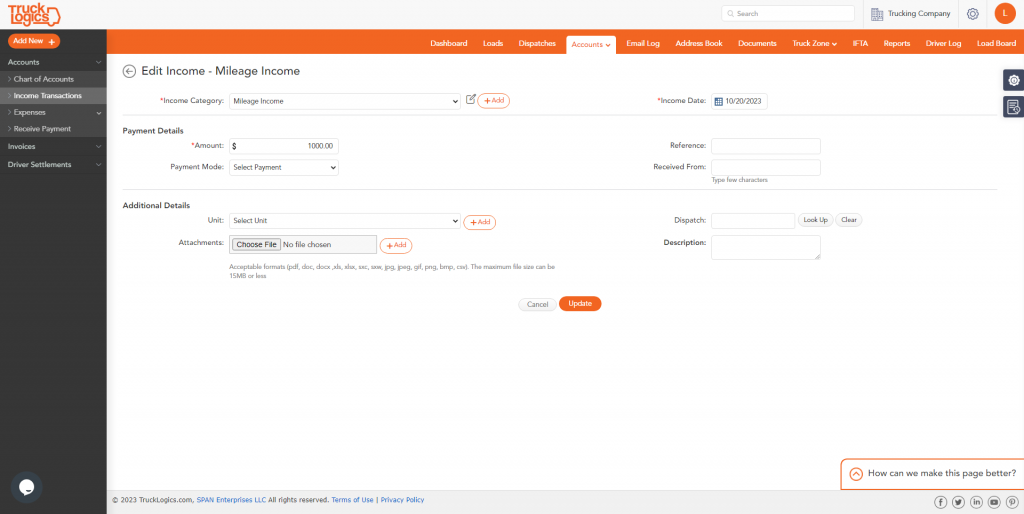Viewport: 1024px width, 514px height.
Task: Visit the Pinterest social icon
Action: tap(1012, 502)
